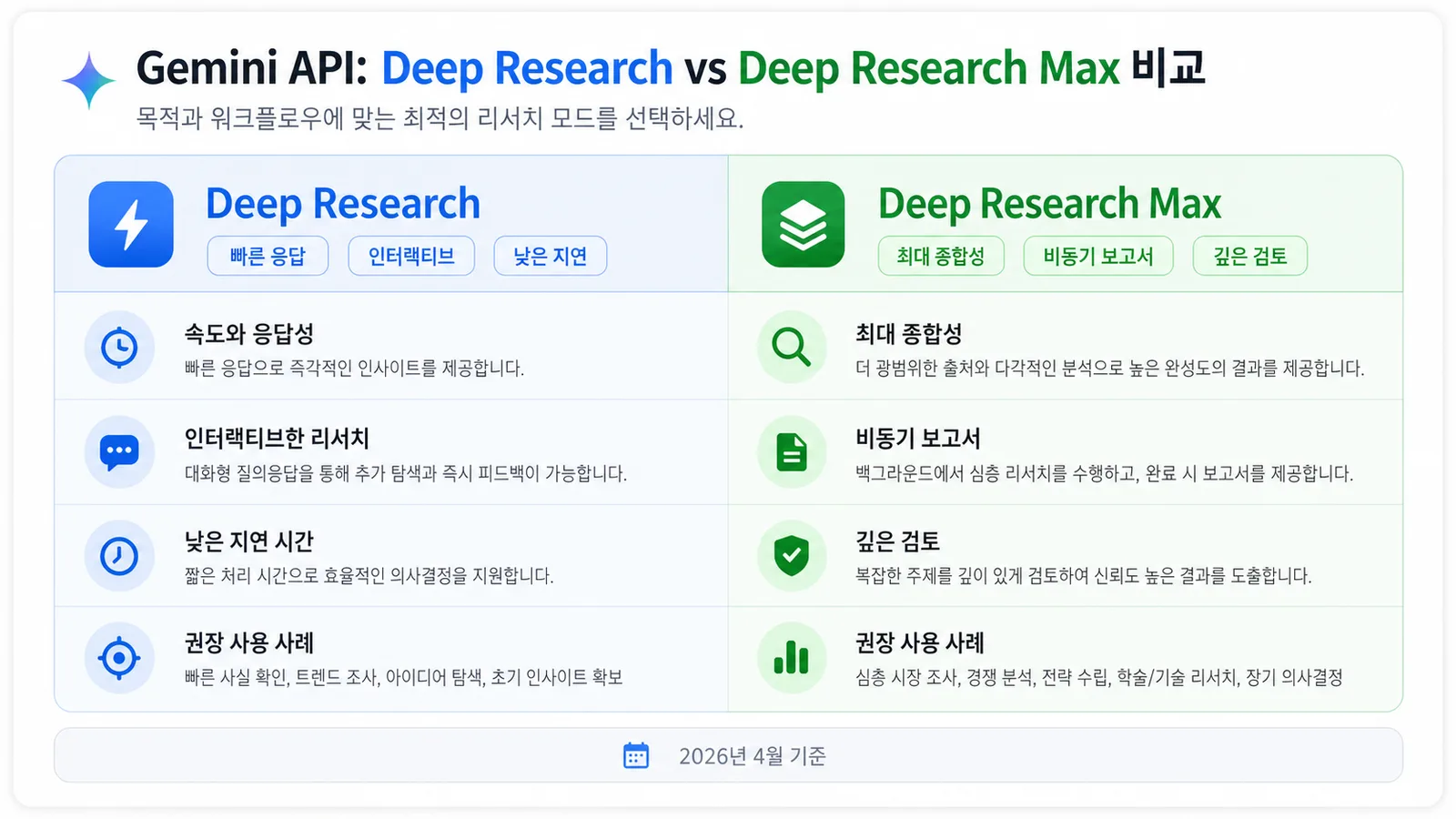Click the 더 광범위한 출처와 다각적인 분석 description

(x=1110, y=369)
